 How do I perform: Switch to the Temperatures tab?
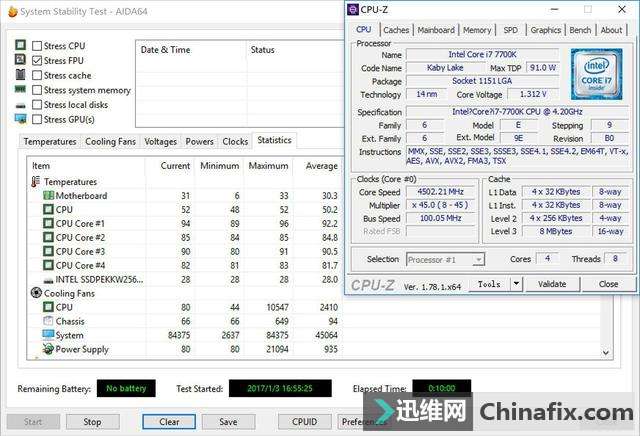[50, 142]
